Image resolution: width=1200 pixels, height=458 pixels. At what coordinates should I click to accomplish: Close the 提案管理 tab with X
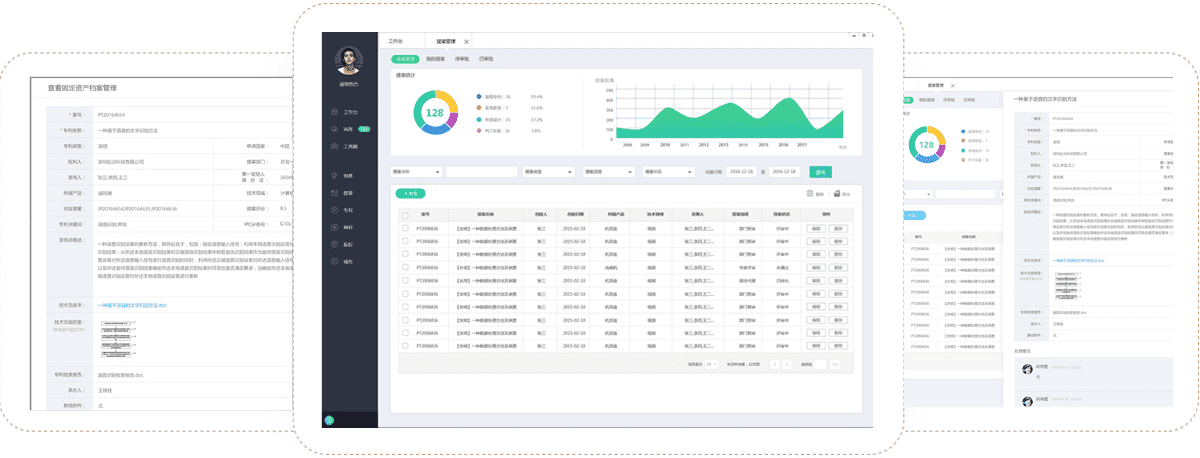466,42
